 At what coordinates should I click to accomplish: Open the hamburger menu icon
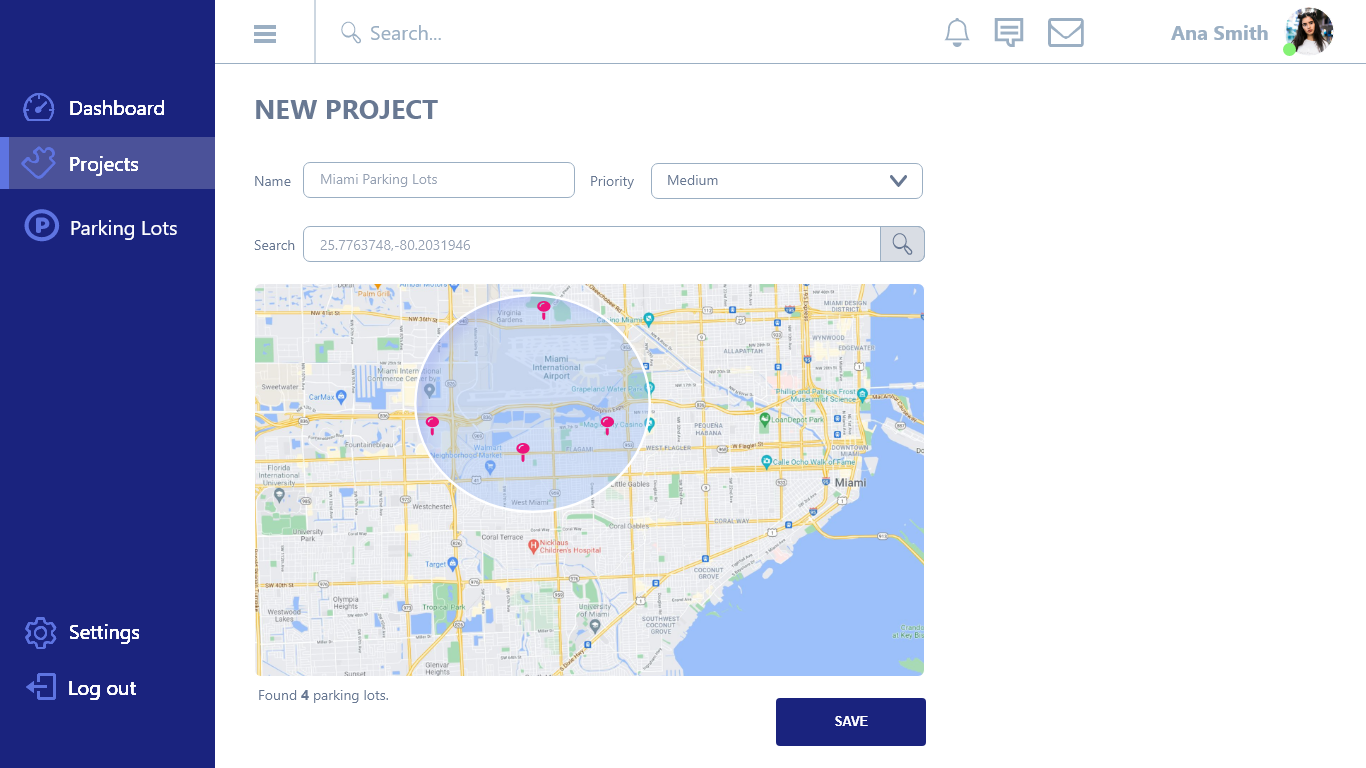(x=265, y=34)
